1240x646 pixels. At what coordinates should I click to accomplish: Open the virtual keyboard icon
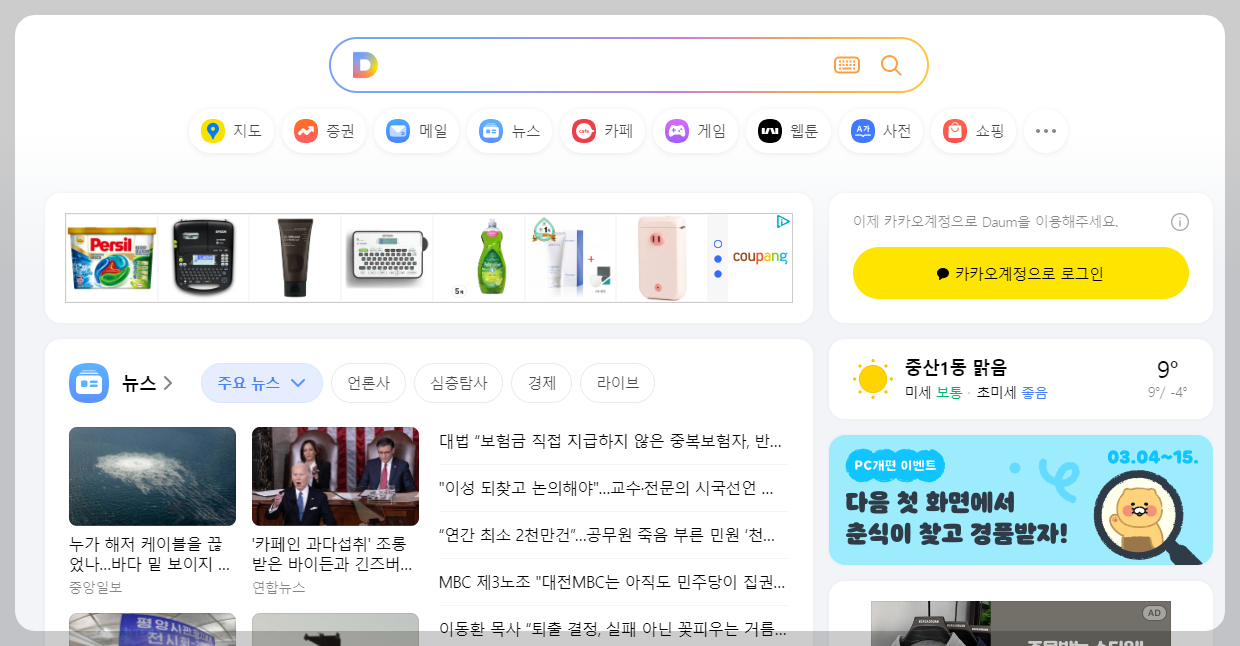click(847, 65)
